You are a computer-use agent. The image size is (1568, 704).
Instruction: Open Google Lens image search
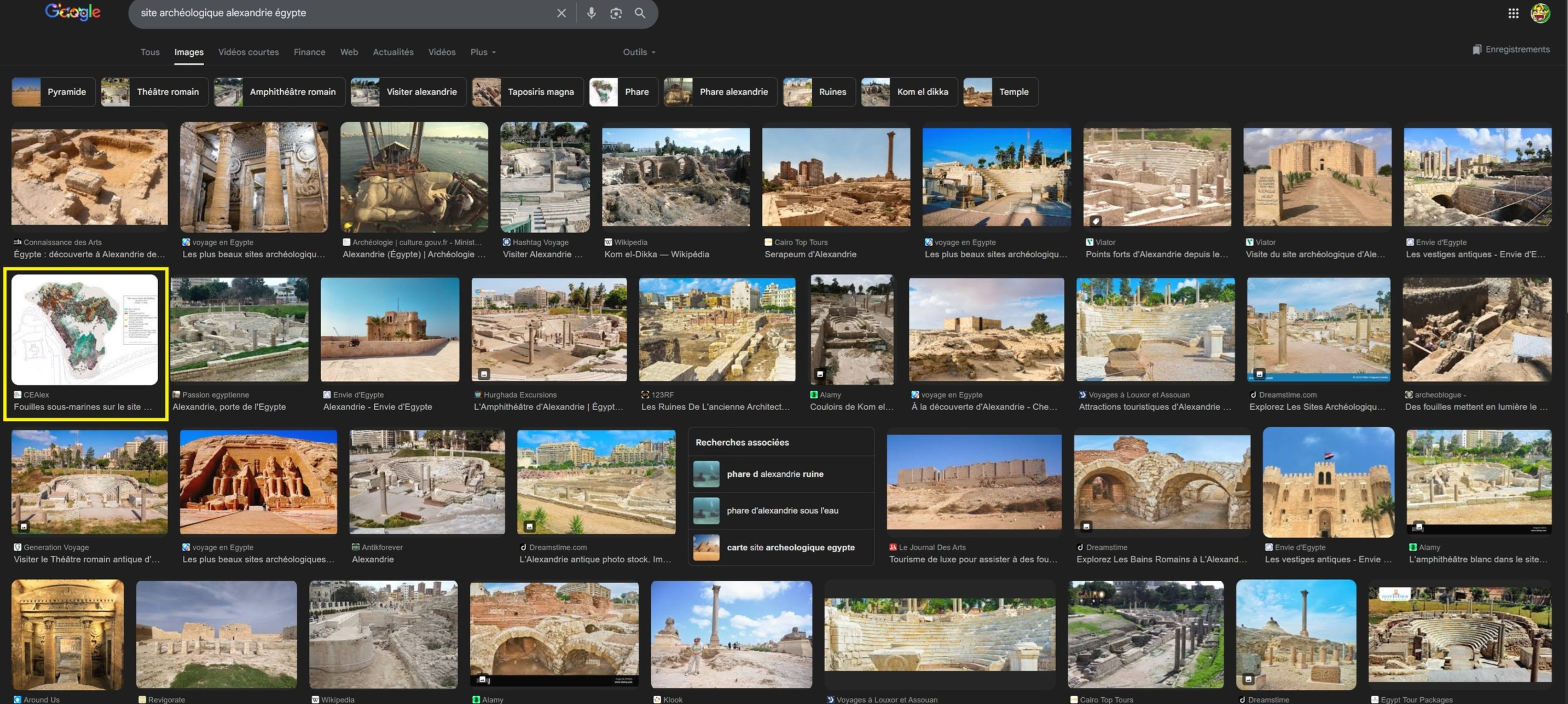click(615, 13)
